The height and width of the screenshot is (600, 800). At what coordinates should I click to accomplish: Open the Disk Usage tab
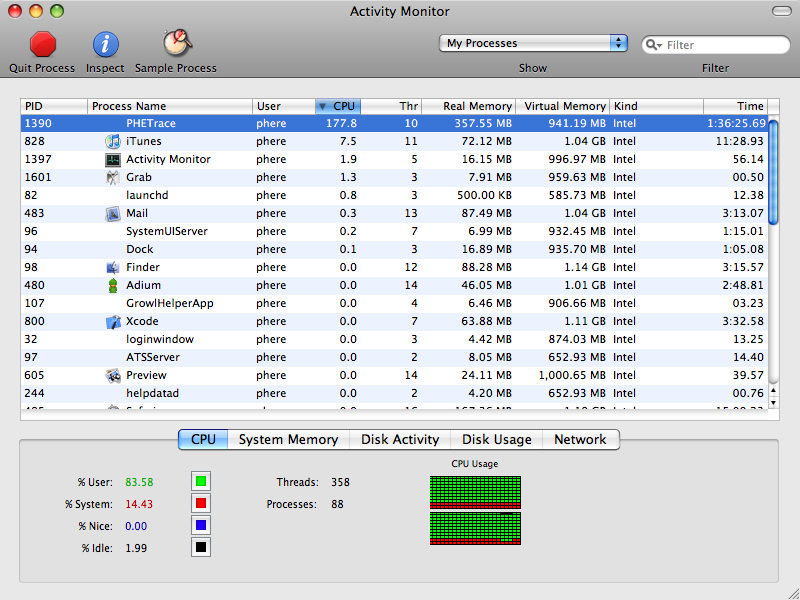point(496,439)
